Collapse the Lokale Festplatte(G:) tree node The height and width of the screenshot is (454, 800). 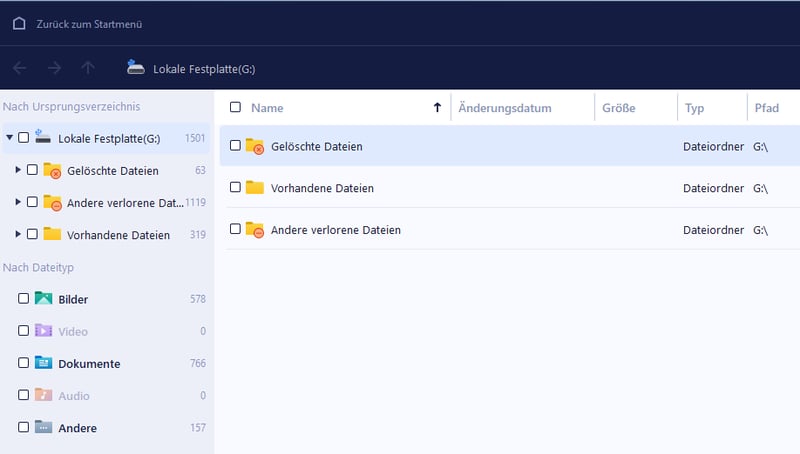point(9,138)
